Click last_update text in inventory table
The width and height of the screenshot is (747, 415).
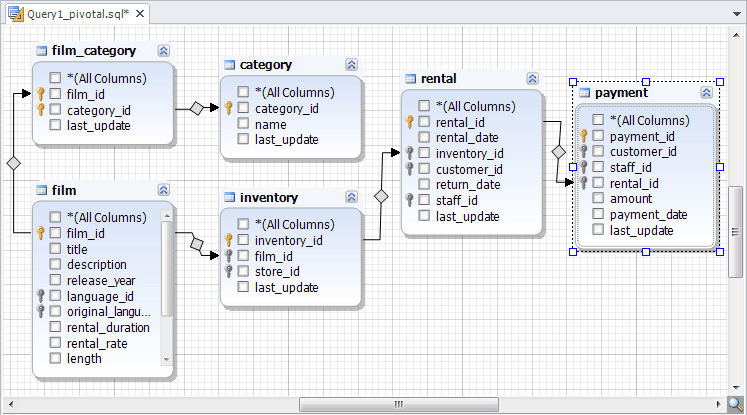286,287
